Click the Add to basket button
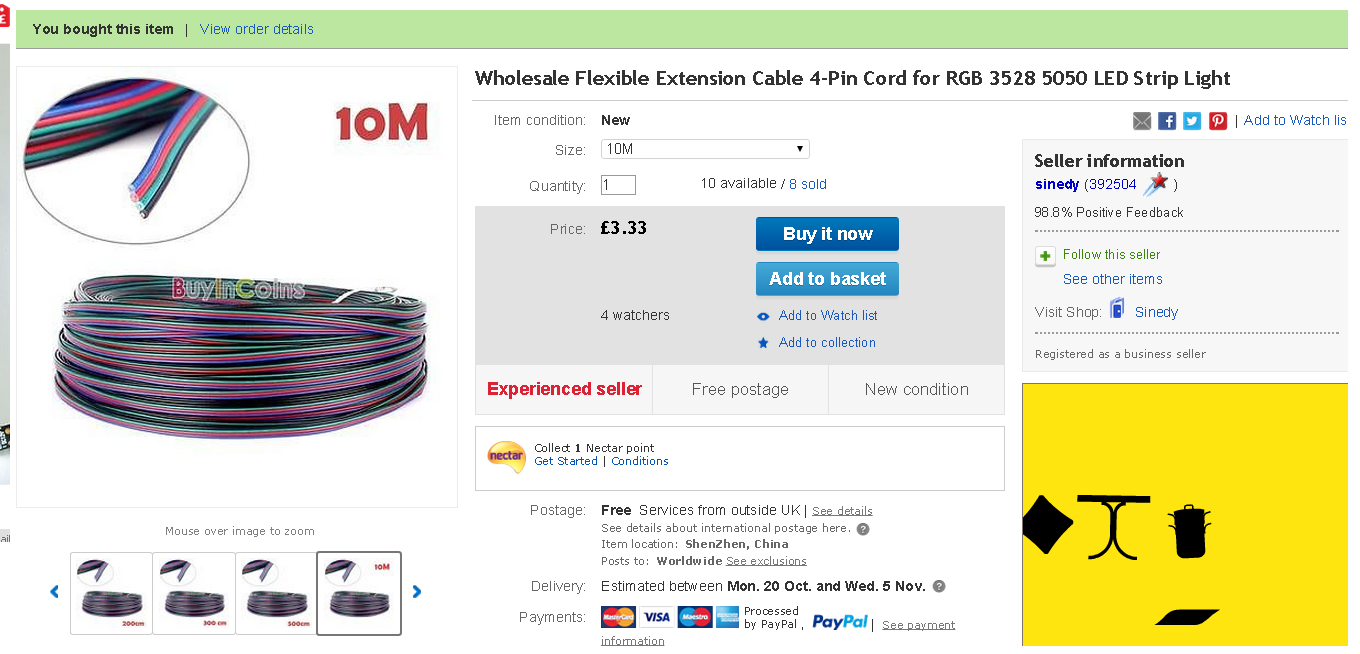This screenshot has width=1360, height=654. point(827,279)
